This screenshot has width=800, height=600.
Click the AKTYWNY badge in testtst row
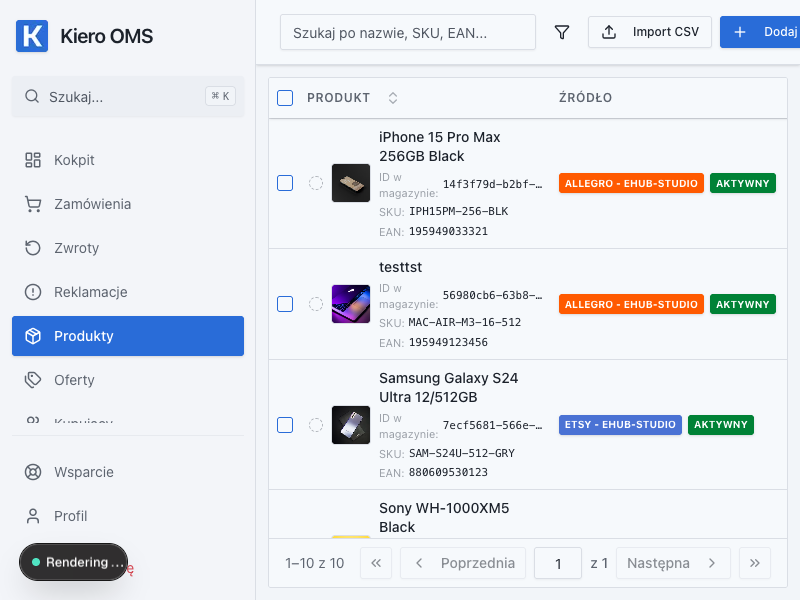point(743,304)
